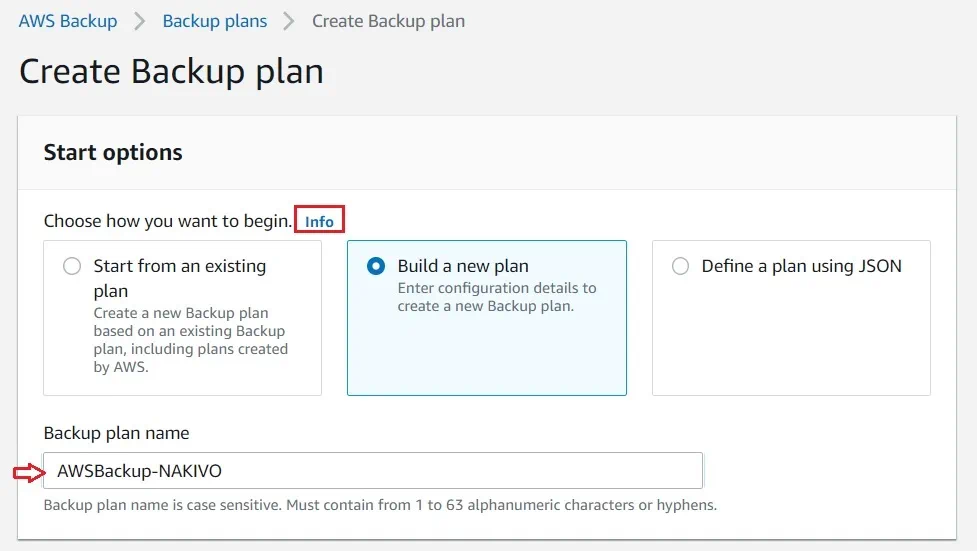Click the Backup plan name input field
This screenshot has height=551, width=977.
(x=372, y=471)
